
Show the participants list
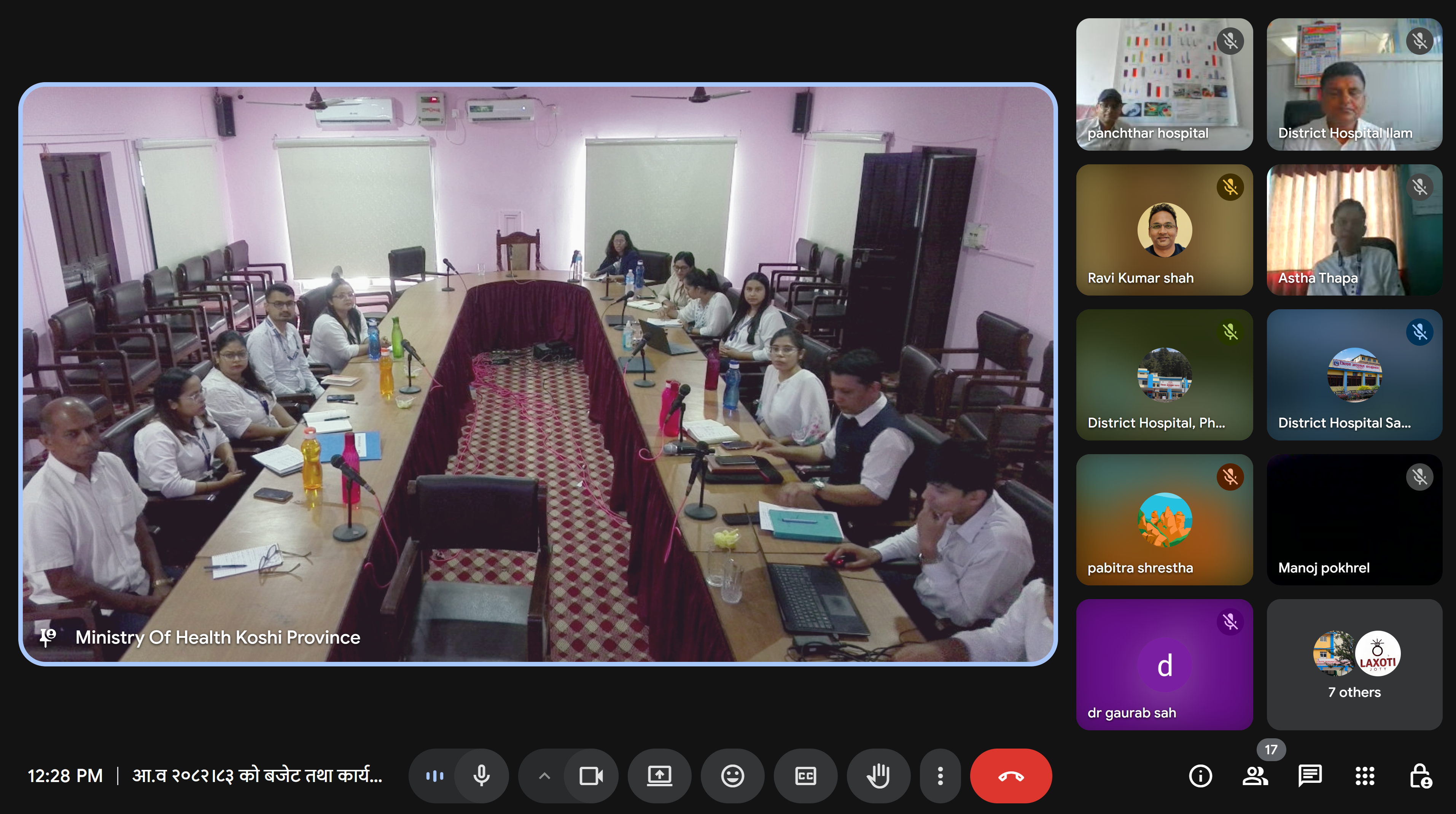coord(1255,776)
